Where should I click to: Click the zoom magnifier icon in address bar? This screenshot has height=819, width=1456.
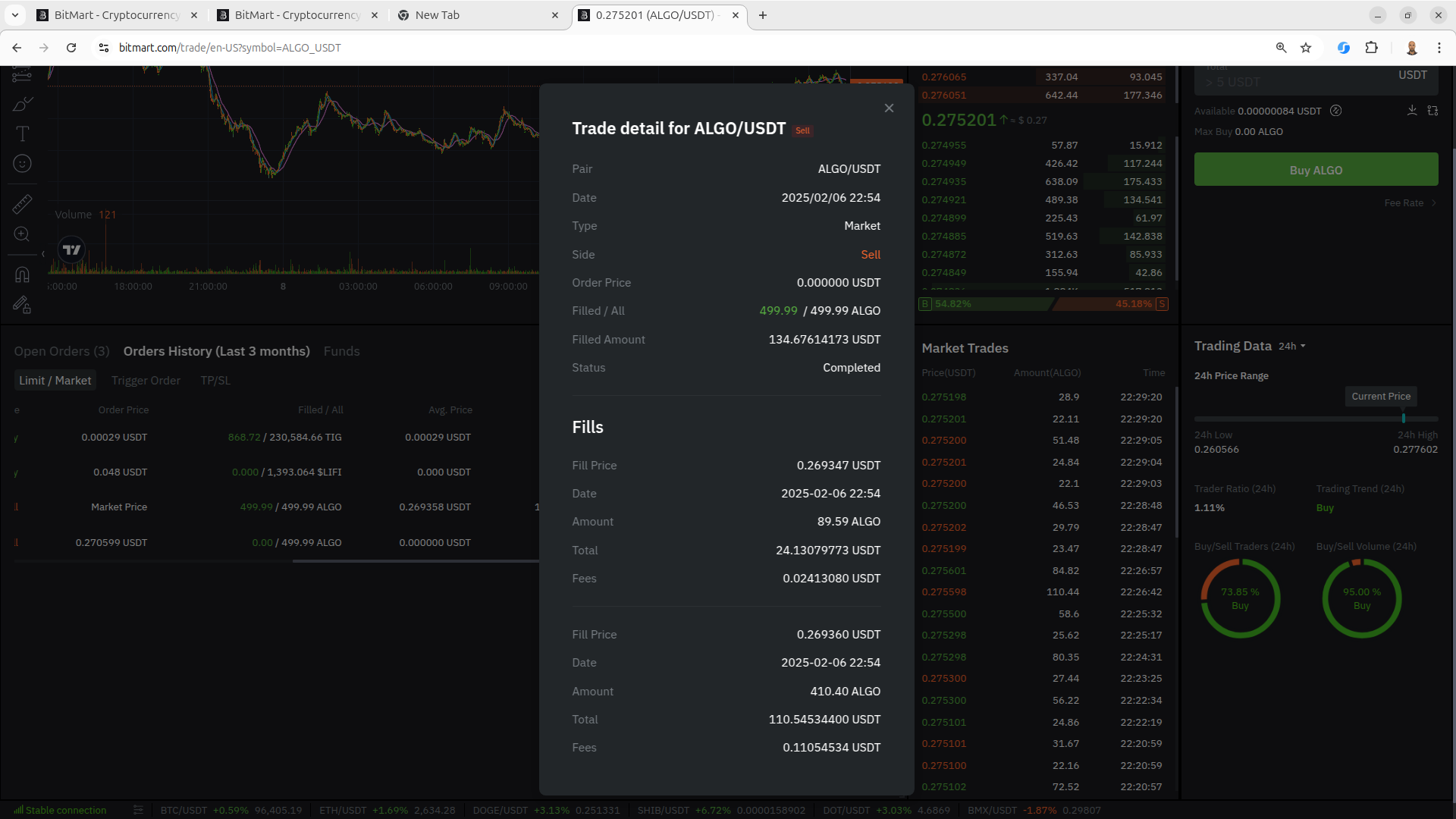[x=1281, y=48]
